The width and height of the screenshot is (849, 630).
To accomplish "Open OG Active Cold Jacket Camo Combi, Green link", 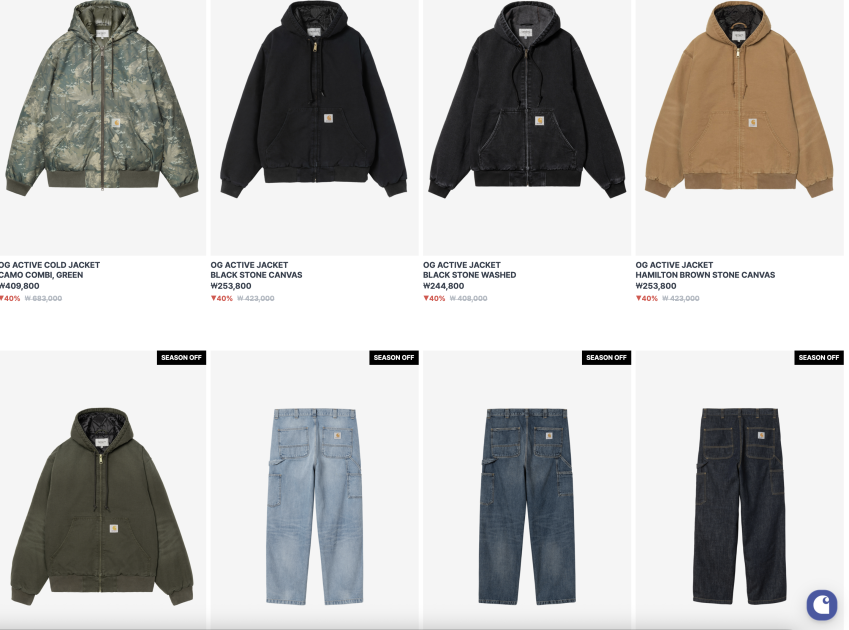I will coord(49,270).
